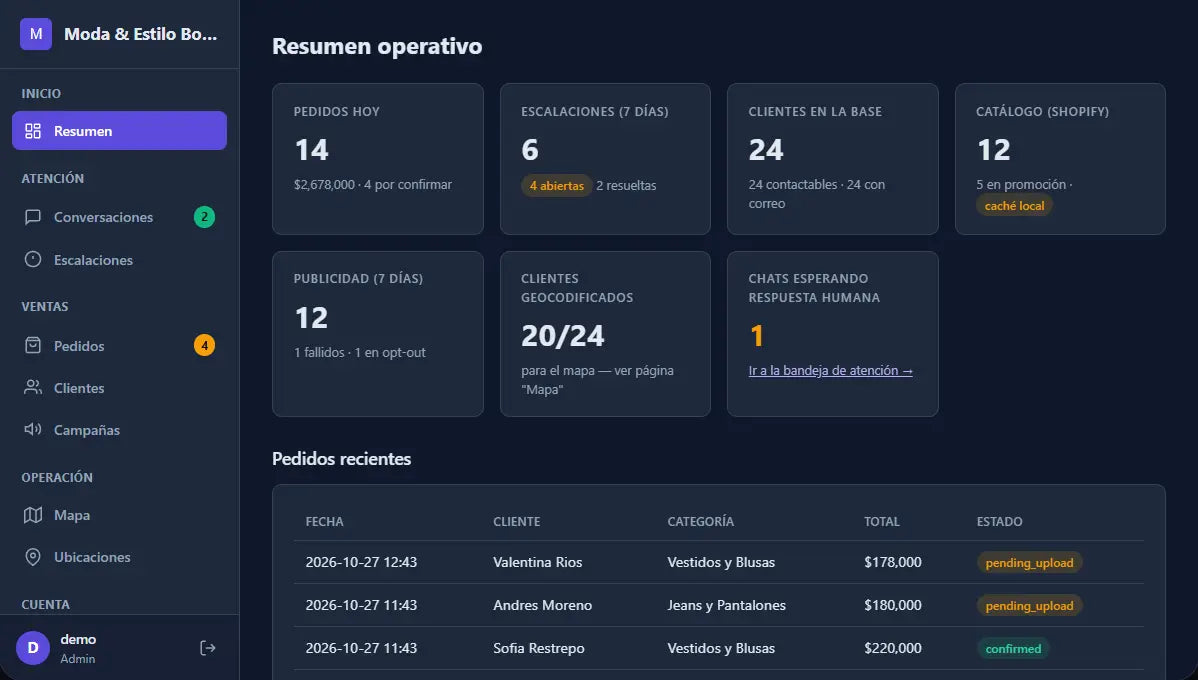Click the logout icon next to demo
Viewport: 1198px width, 680px height.
click(208, 648)
